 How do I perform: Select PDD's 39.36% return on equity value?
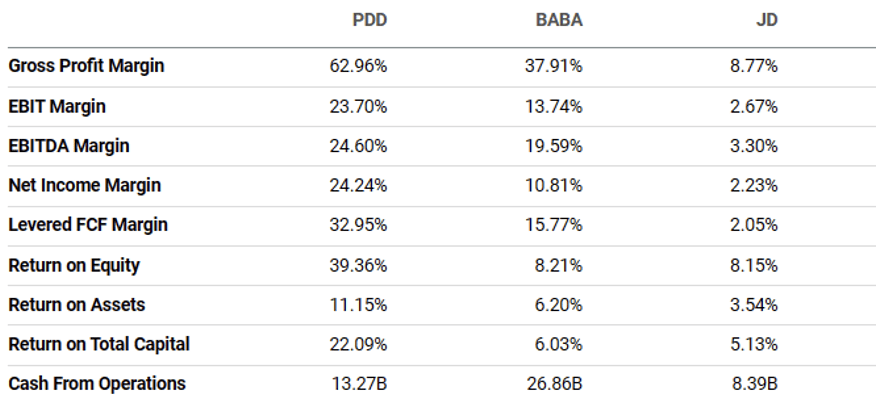pyautogui.click(x=358, y=266)
